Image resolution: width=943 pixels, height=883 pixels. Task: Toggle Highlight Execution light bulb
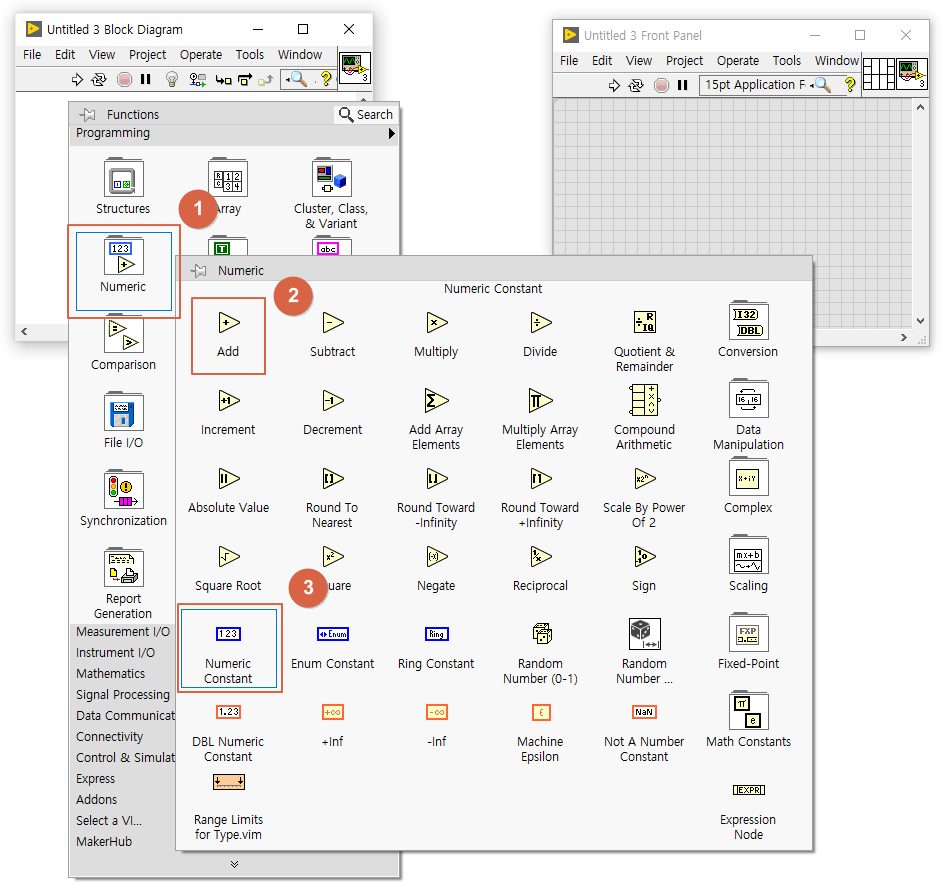pos(172,79)
